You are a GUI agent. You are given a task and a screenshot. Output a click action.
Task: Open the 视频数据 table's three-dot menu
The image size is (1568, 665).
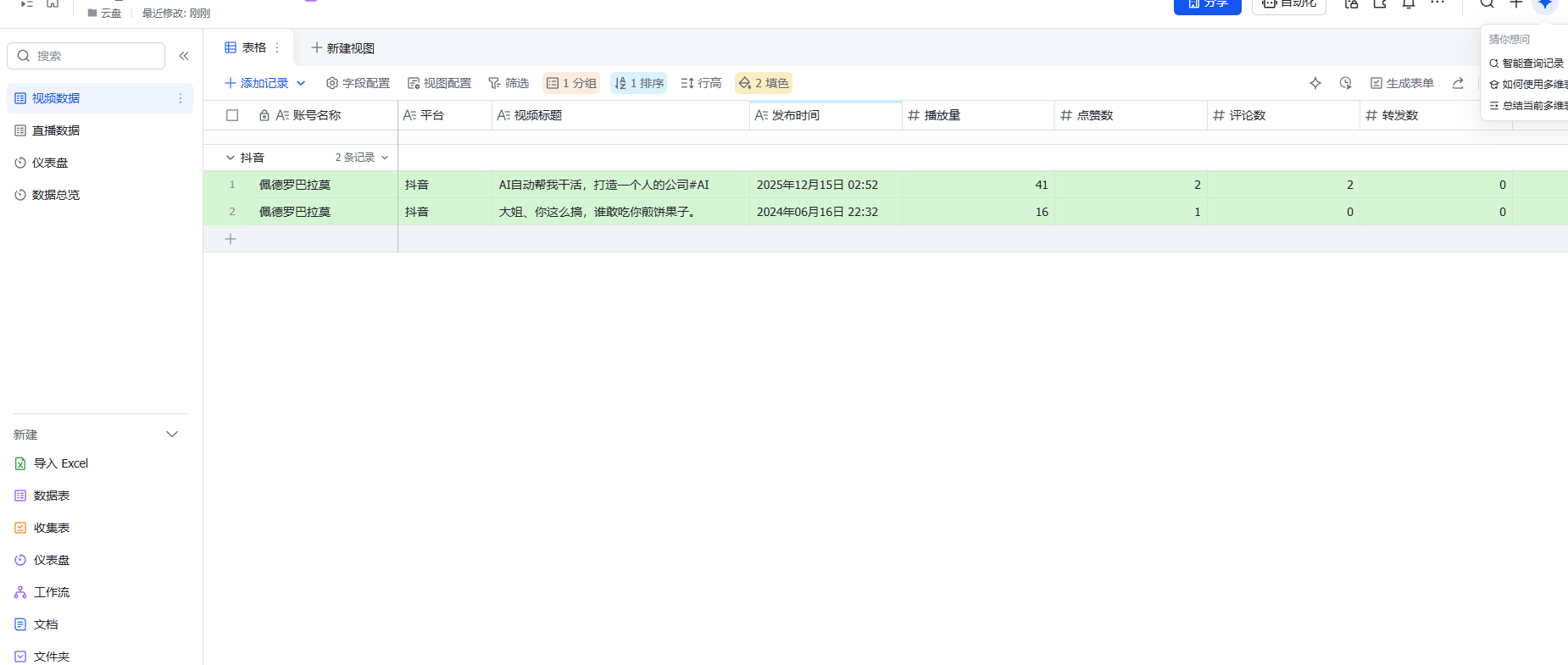(181, 98)
